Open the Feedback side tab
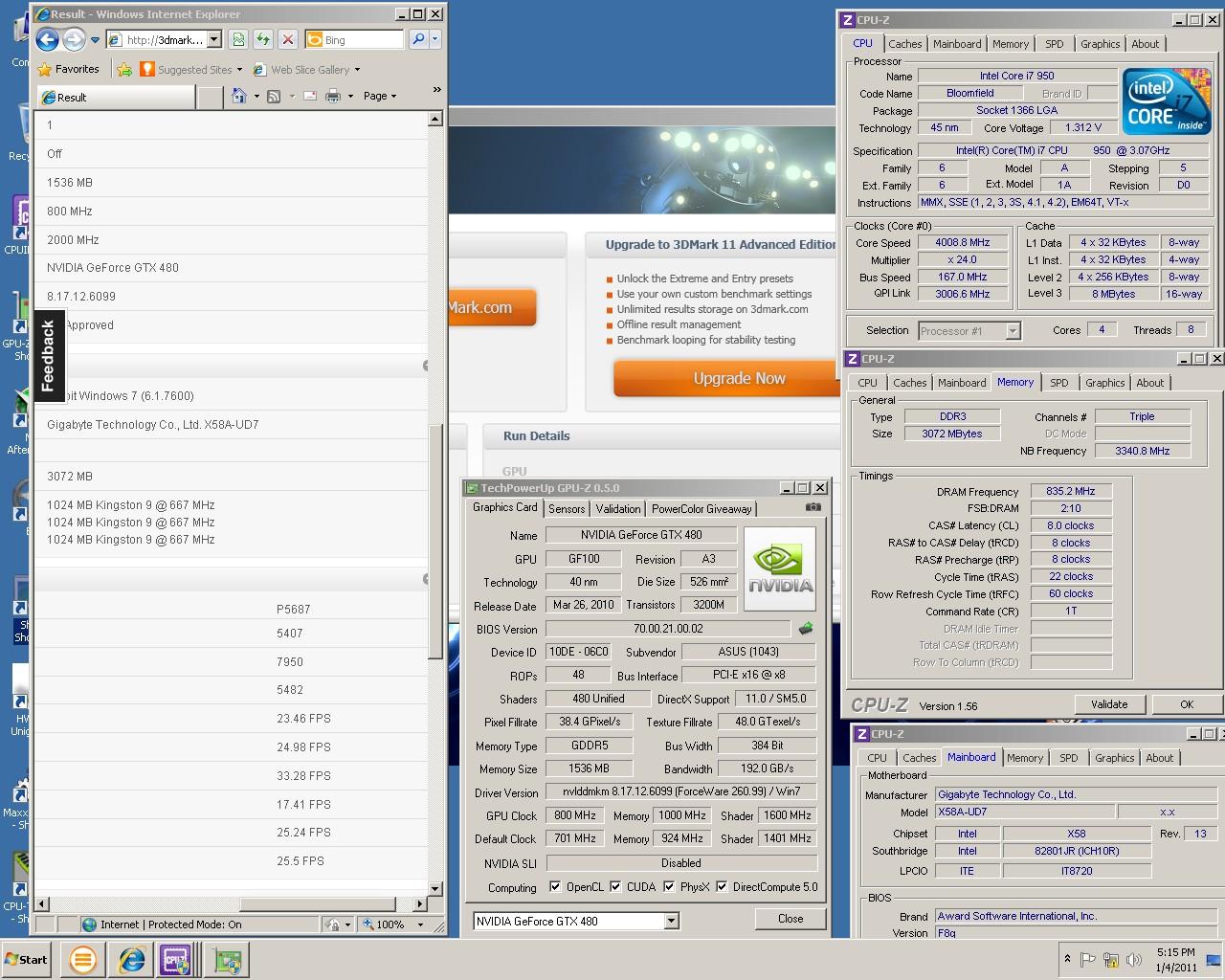This screenshot has height=980, width=1225. click(49, 357)
